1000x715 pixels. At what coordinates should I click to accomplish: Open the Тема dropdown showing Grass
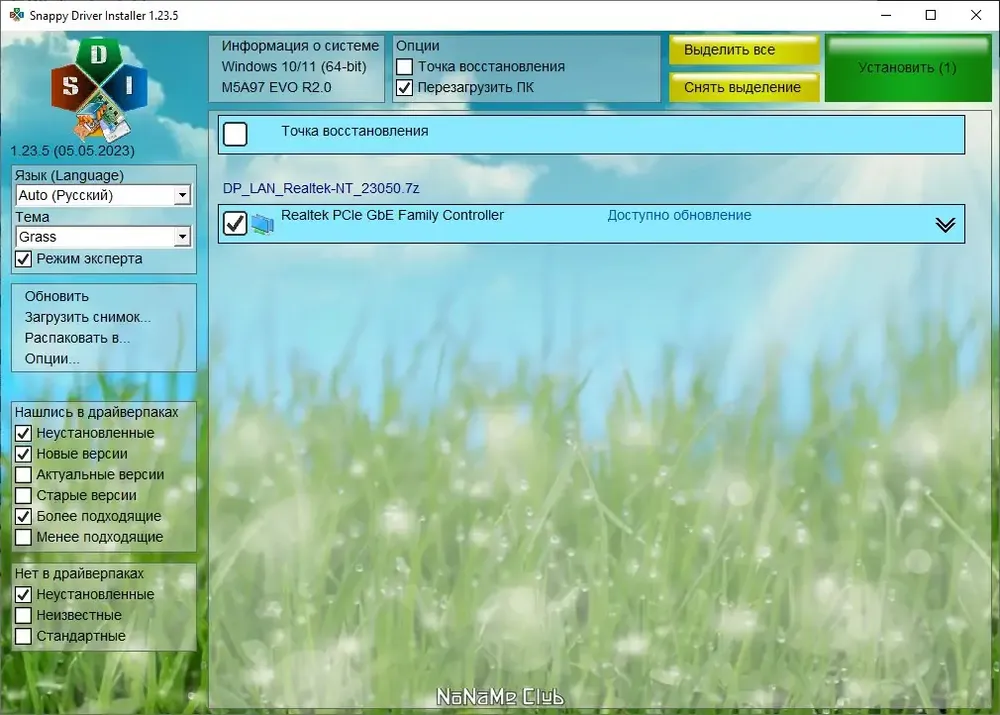point(103,237)
